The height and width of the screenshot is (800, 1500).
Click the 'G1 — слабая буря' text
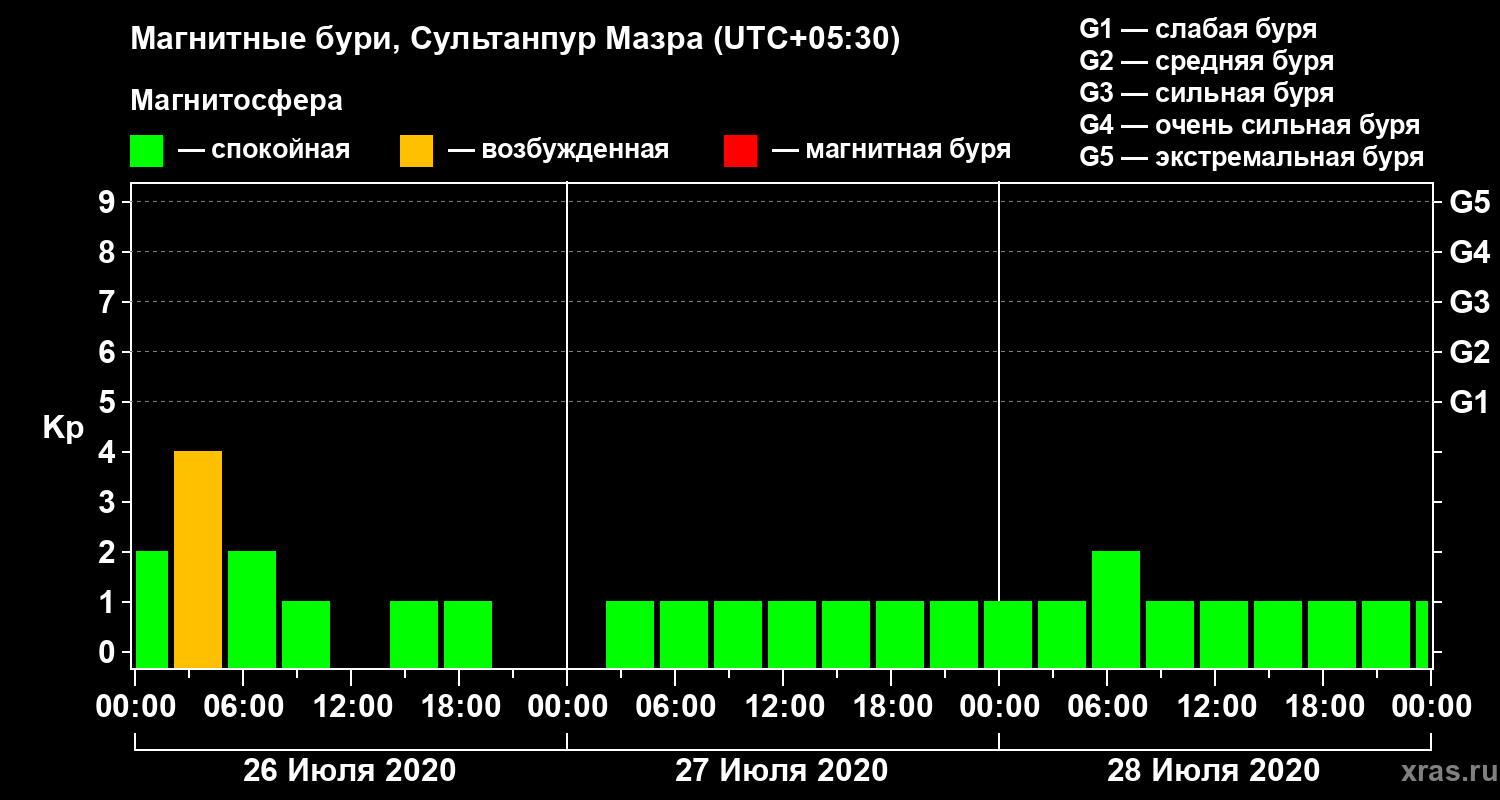tap(1198, 28)
